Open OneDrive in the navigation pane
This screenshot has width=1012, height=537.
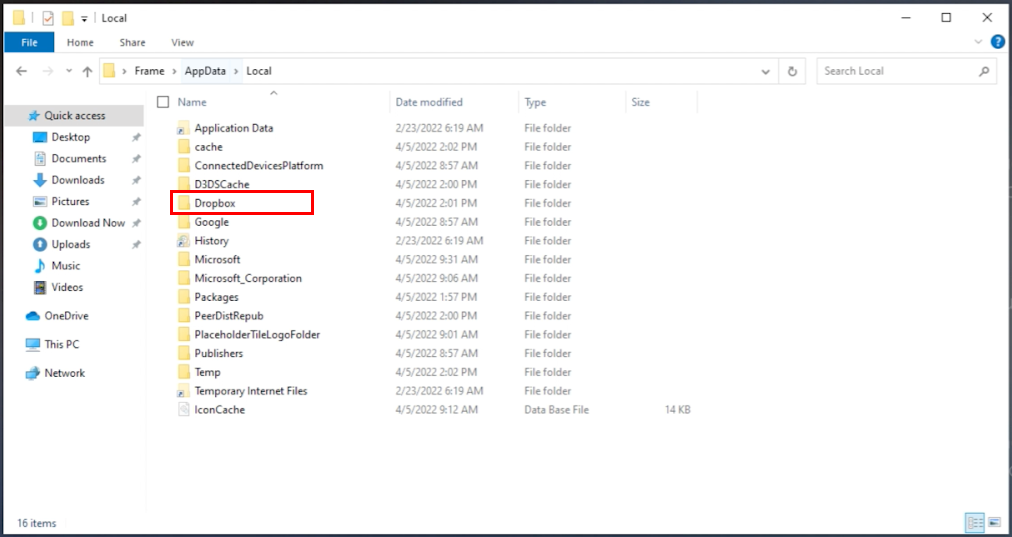pos(66,316)
